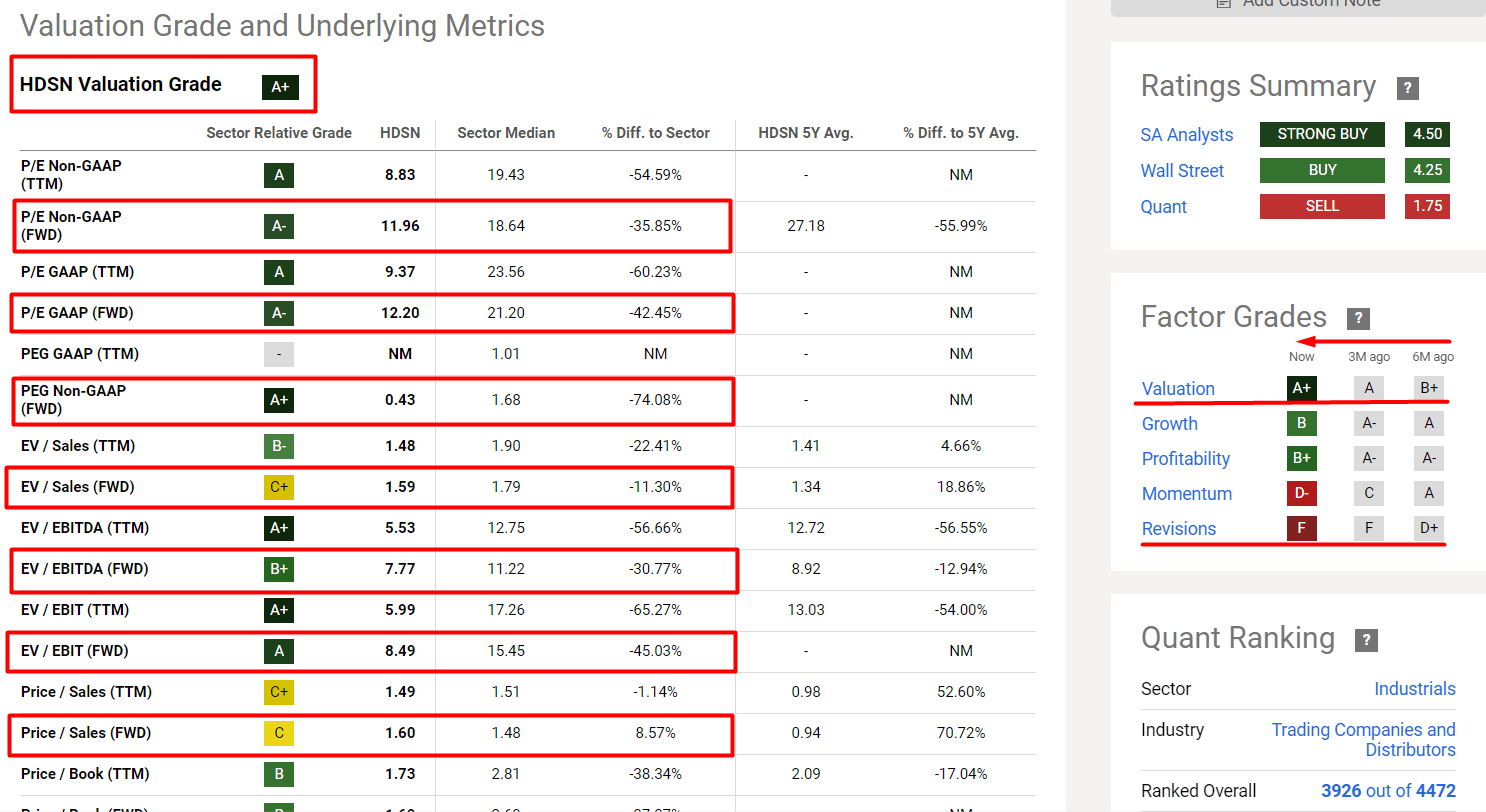Open the Valuation factor grade link

(1178, 389)
